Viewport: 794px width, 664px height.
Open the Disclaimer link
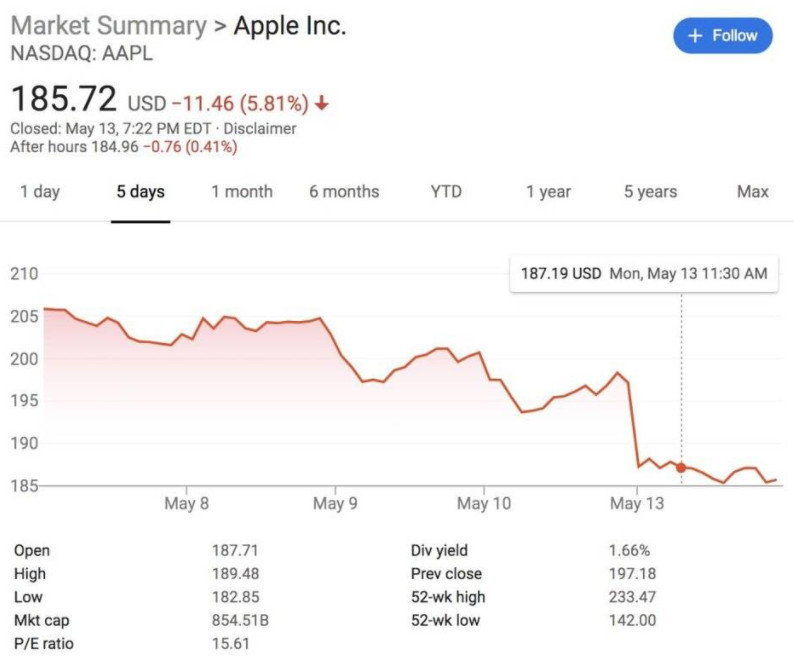tap(260, 129)
